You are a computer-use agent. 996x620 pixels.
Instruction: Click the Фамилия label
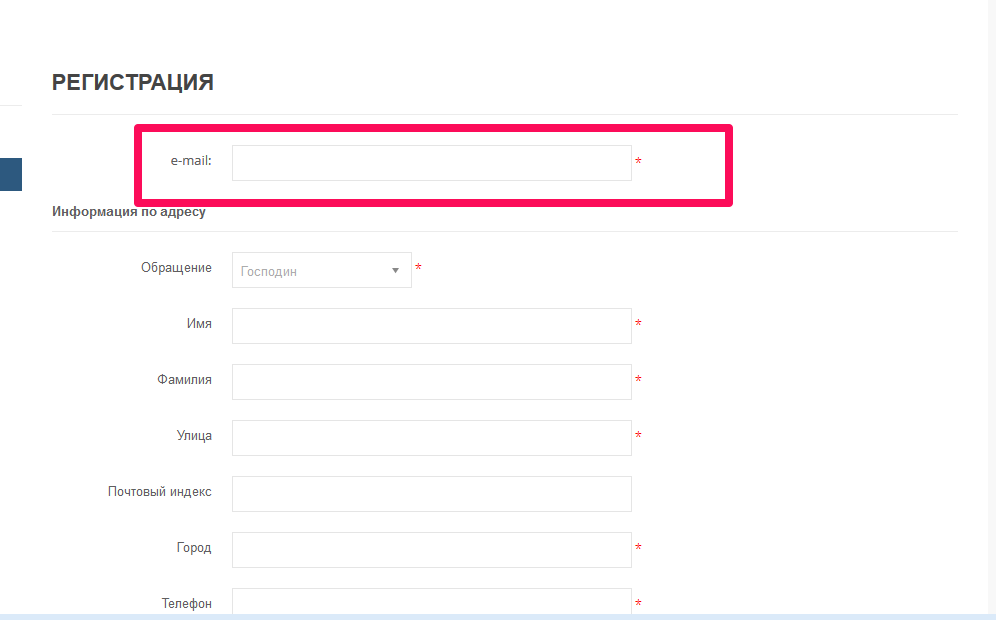click(x=185, y=380)
